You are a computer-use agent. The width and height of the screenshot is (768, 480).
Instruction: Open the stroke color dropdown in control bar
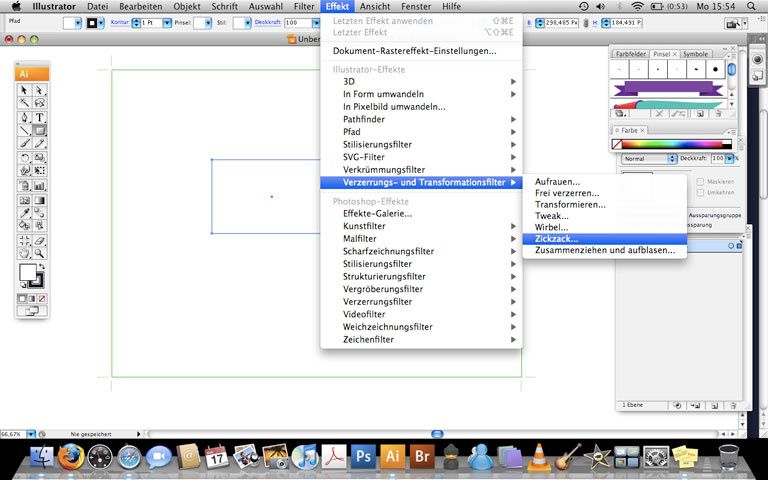pyautogui.click(x=101, y=23)
